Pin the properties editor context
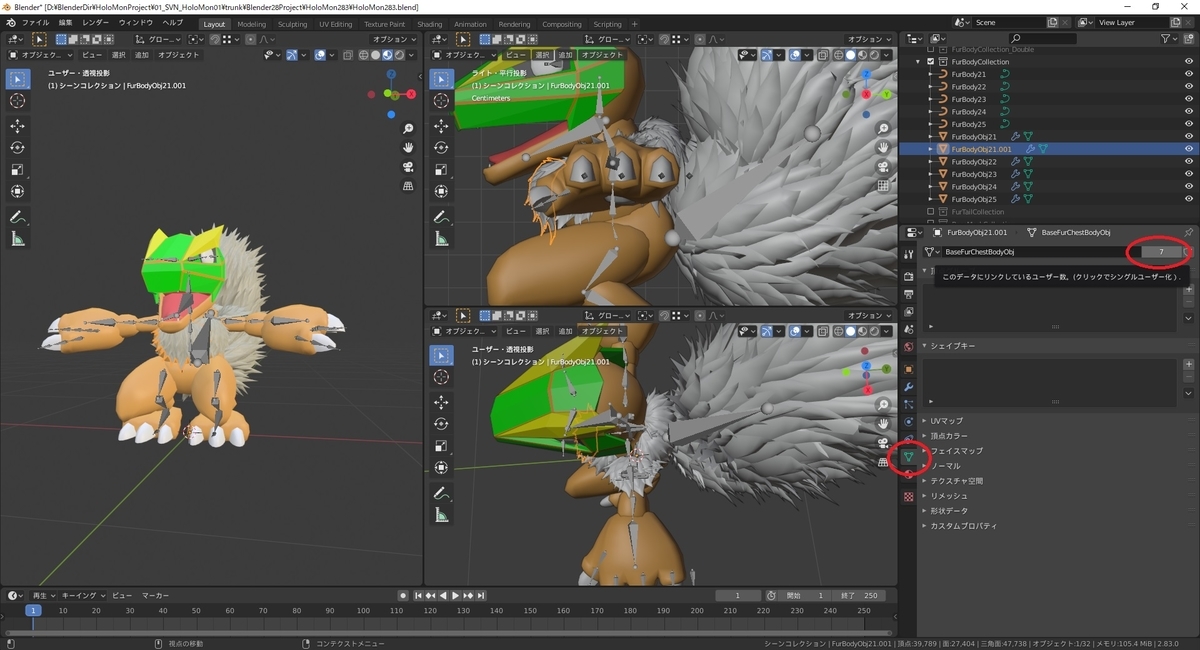This screenshot has width=1200, height=650. click(x=1189, y=232)
